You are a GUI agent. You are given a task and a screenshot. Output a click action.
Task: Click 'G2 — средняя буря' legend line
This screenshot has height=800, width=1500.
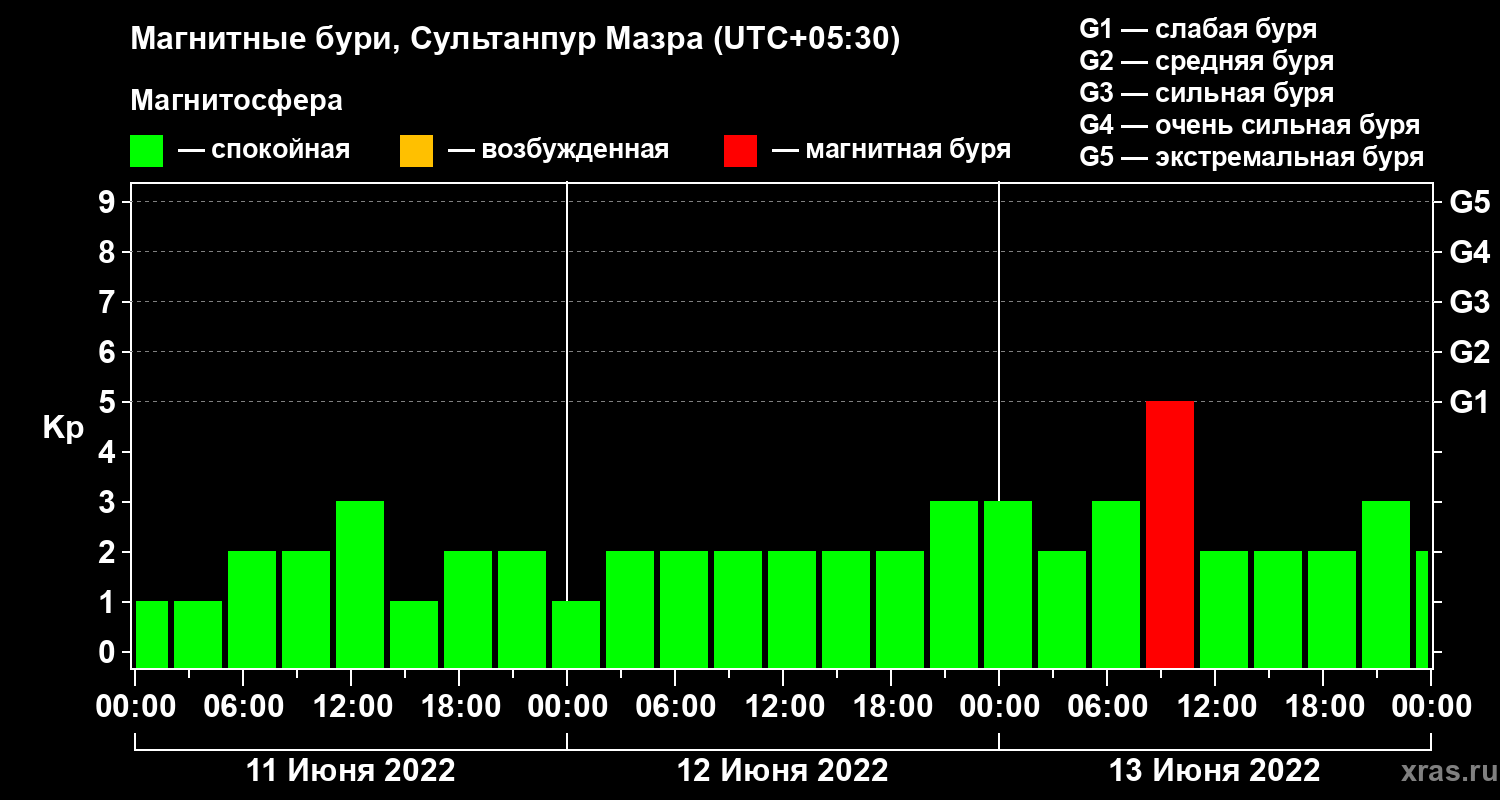(1206, 61)
